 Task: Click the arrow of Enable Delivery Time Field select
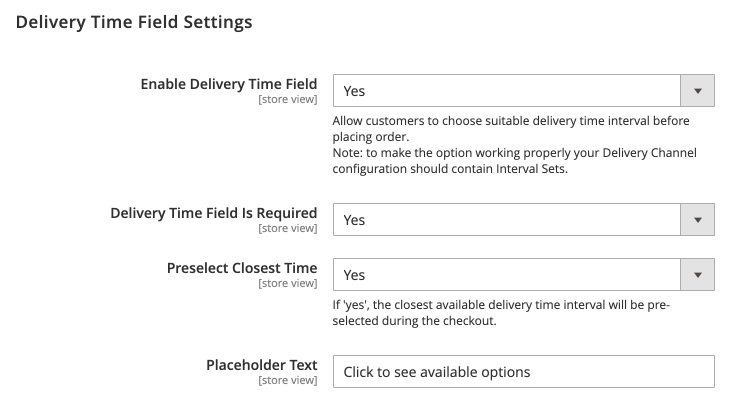pyautogui.click(x=697, y=91)
